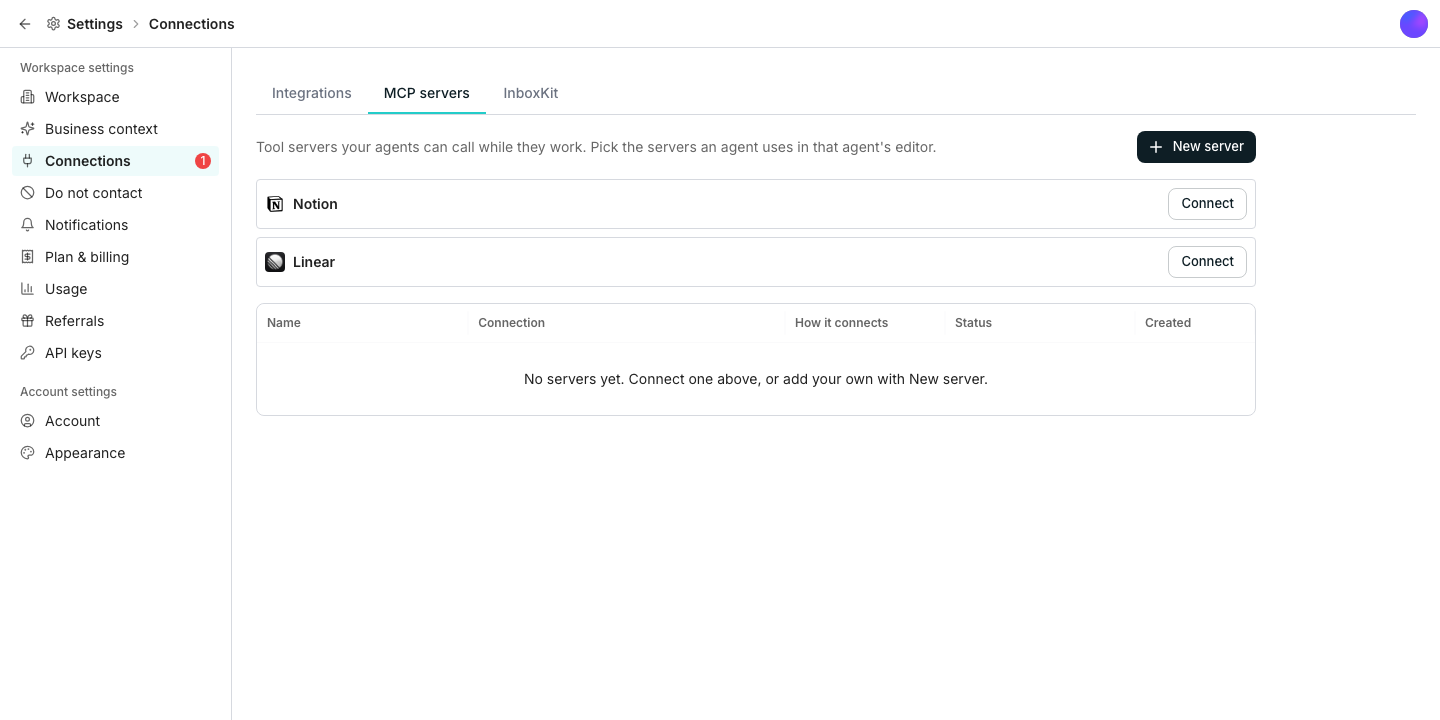This screenshot has width=1440, height=720.
Task: Click the Plan & billing receipt icon
Action: [28, 257]
